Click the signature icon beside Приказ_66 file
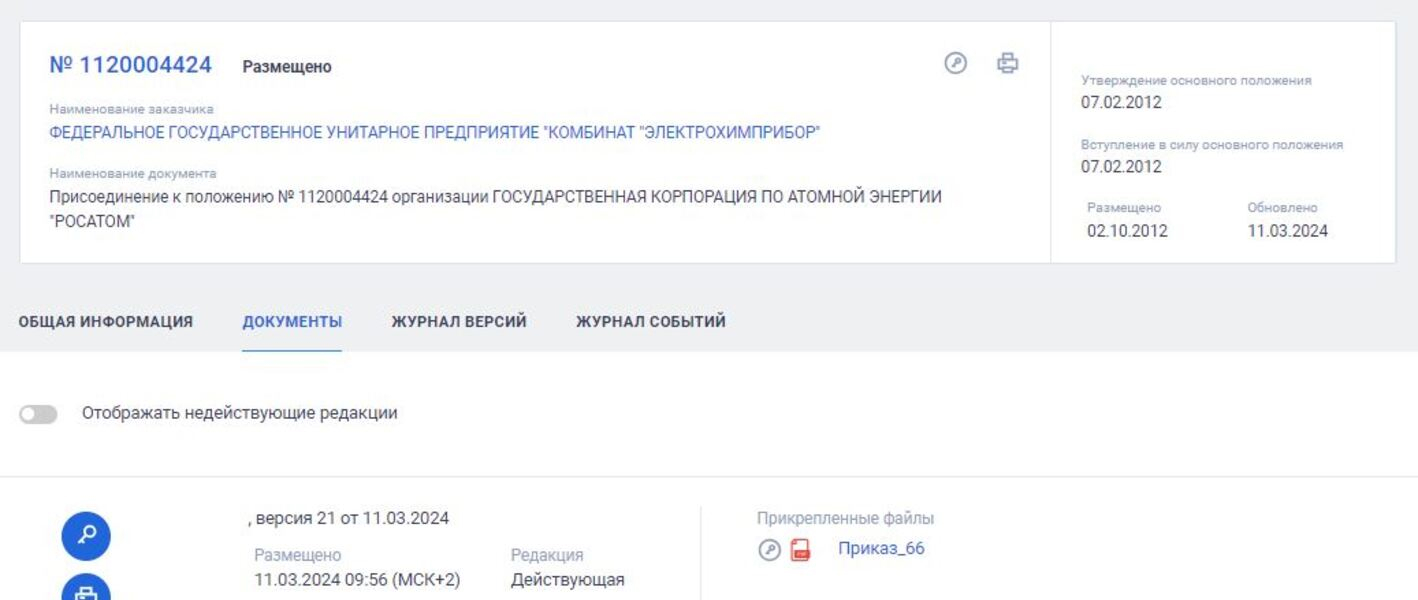The height and width of the screenshot is (600, 1418). click(x=769, y=549)
